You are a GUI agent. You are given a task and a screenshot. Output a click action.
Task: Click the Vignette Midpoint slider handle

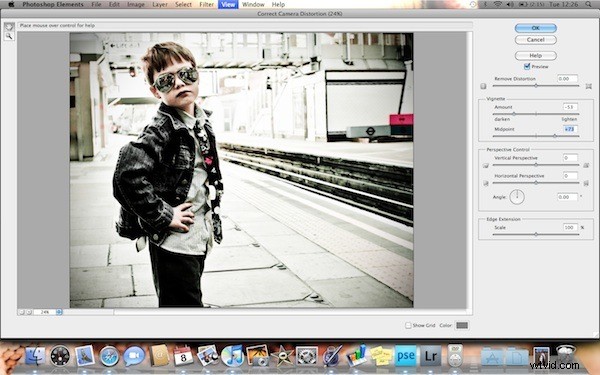[x=555, y=136]
